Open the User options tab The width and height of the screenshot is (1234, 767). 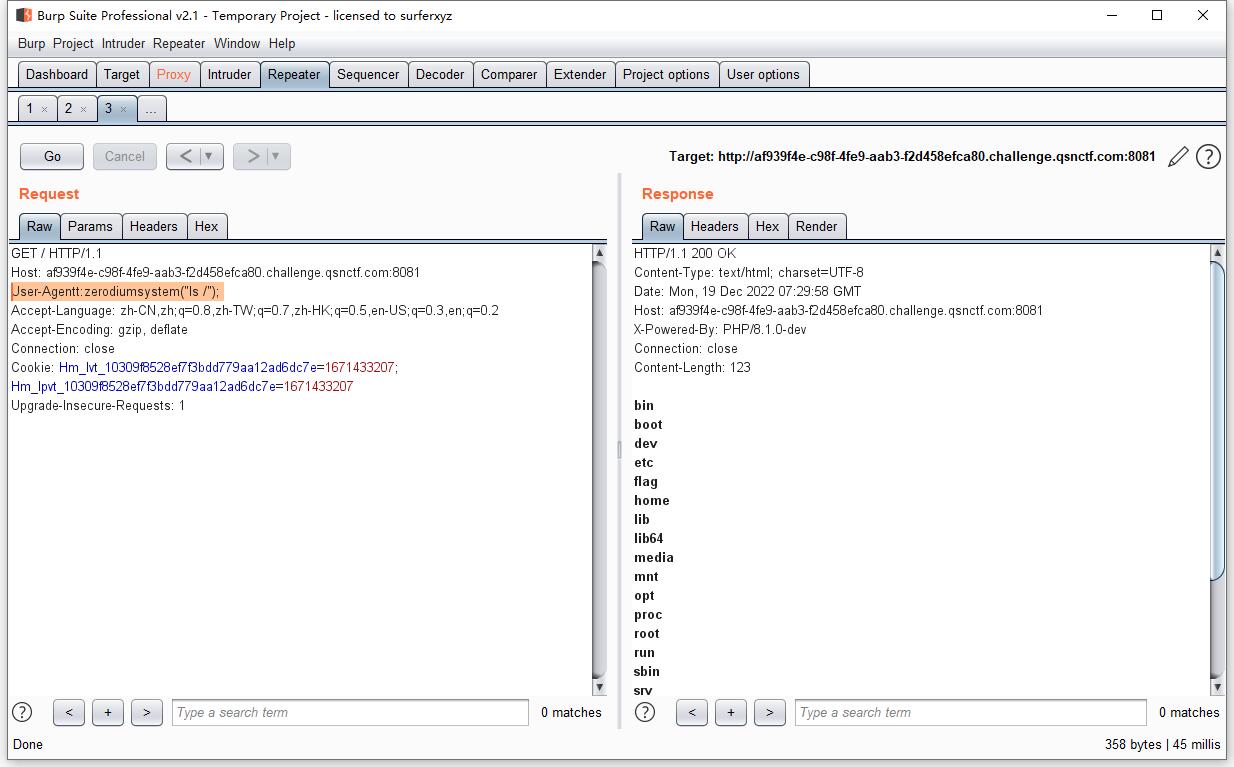pos(763,74)
